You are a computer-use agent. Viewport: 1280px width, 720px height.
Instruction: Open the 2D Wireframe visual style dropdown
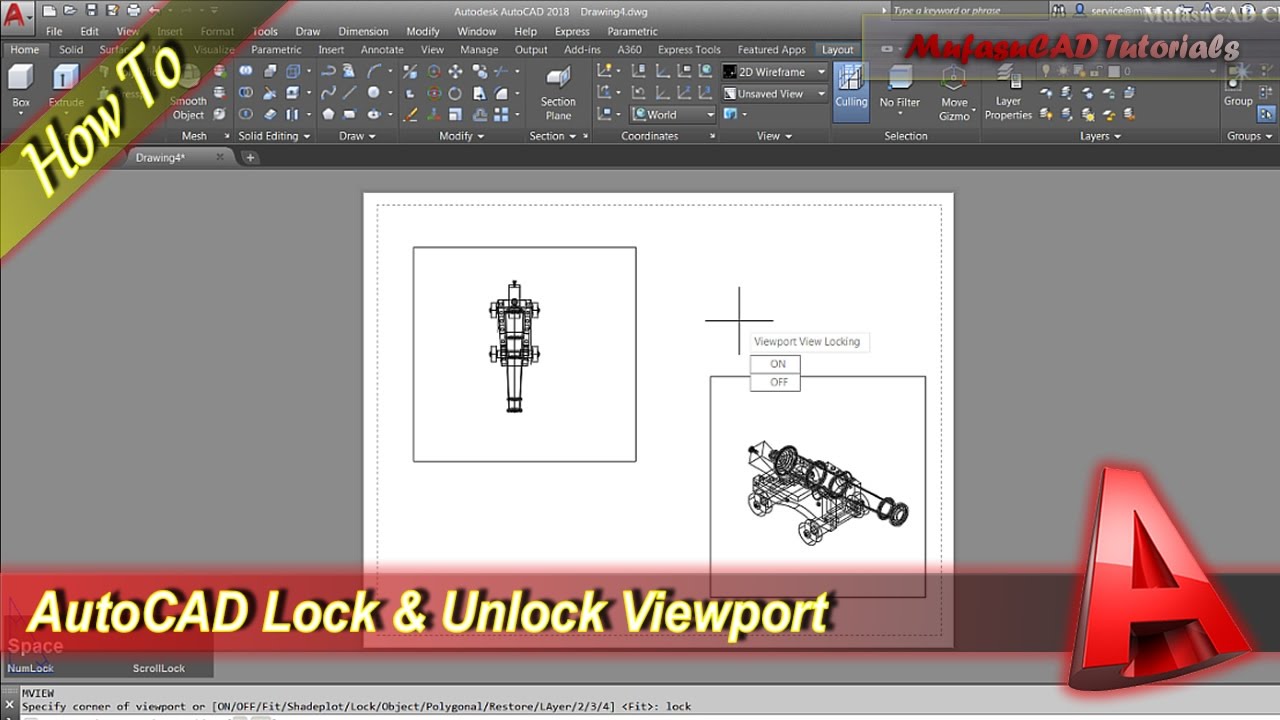[775, 72]
